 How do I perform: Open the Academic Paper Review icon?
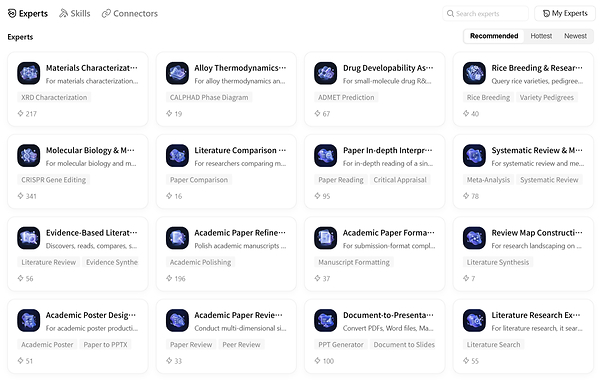[177, 320]
